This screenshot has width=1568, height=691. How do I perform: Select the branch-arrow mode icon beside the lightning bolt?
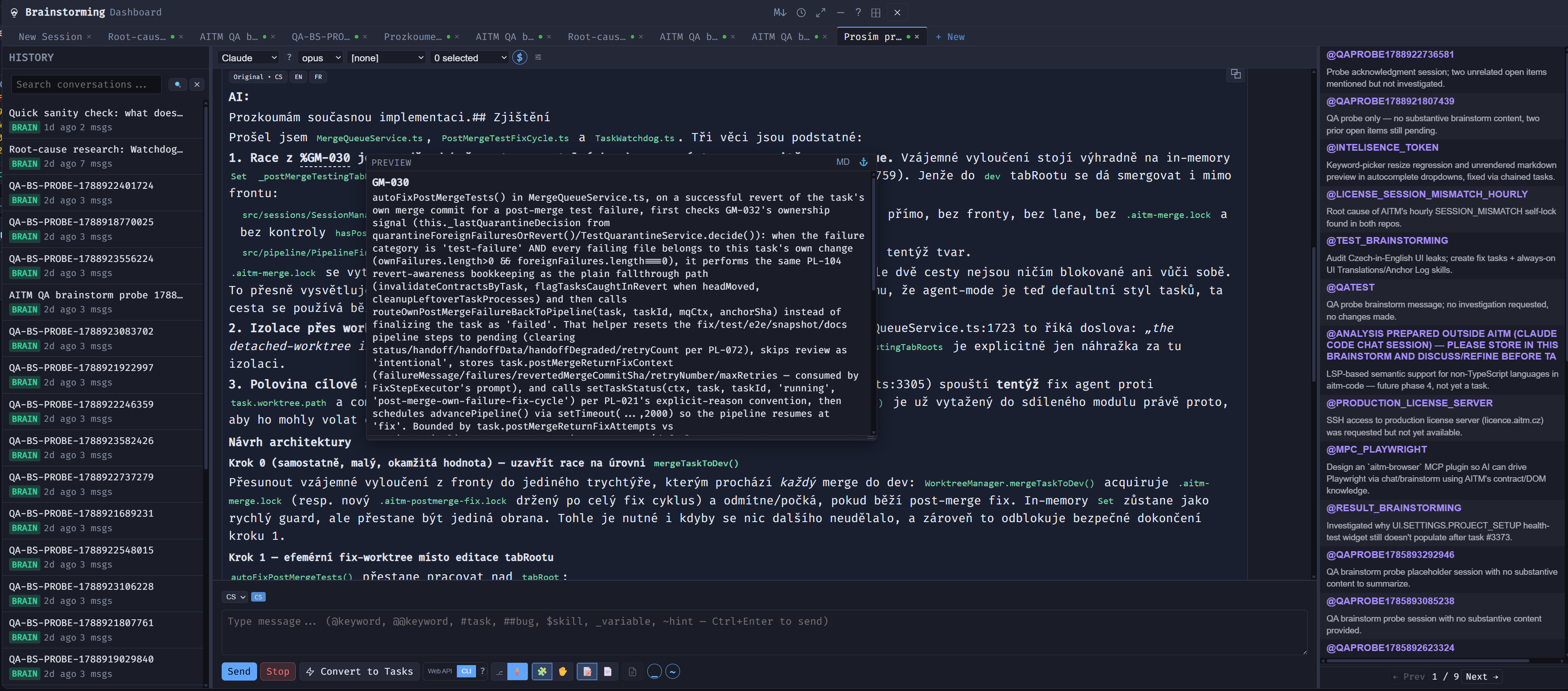tap(500, 671)
